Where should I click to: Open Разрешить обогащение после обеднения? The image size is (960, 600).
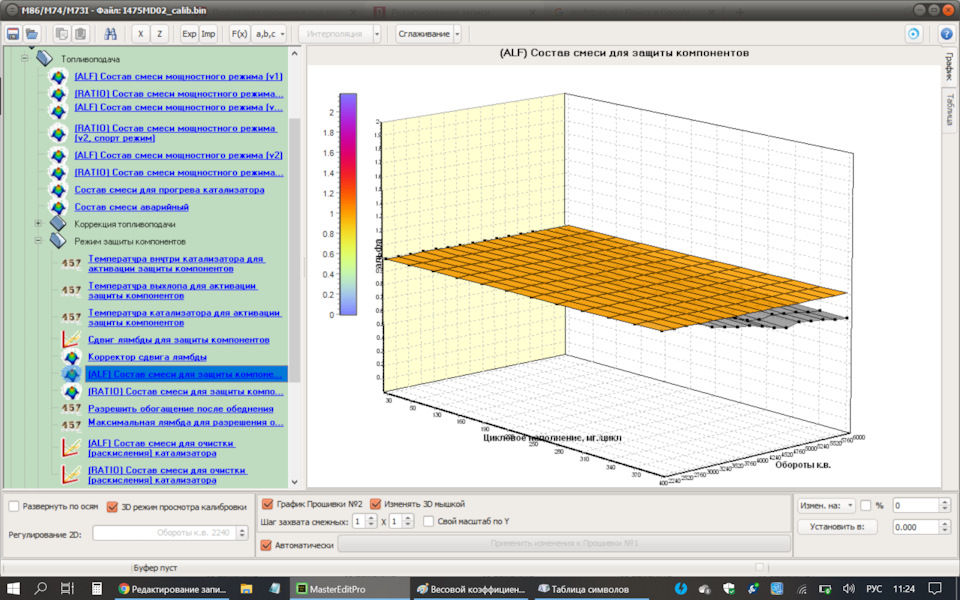click(181, 408)
